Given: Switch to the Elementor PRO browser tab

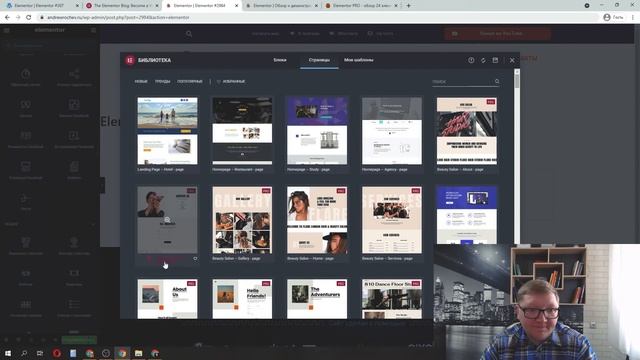Looking at the screenshot, I should point(362,6).
